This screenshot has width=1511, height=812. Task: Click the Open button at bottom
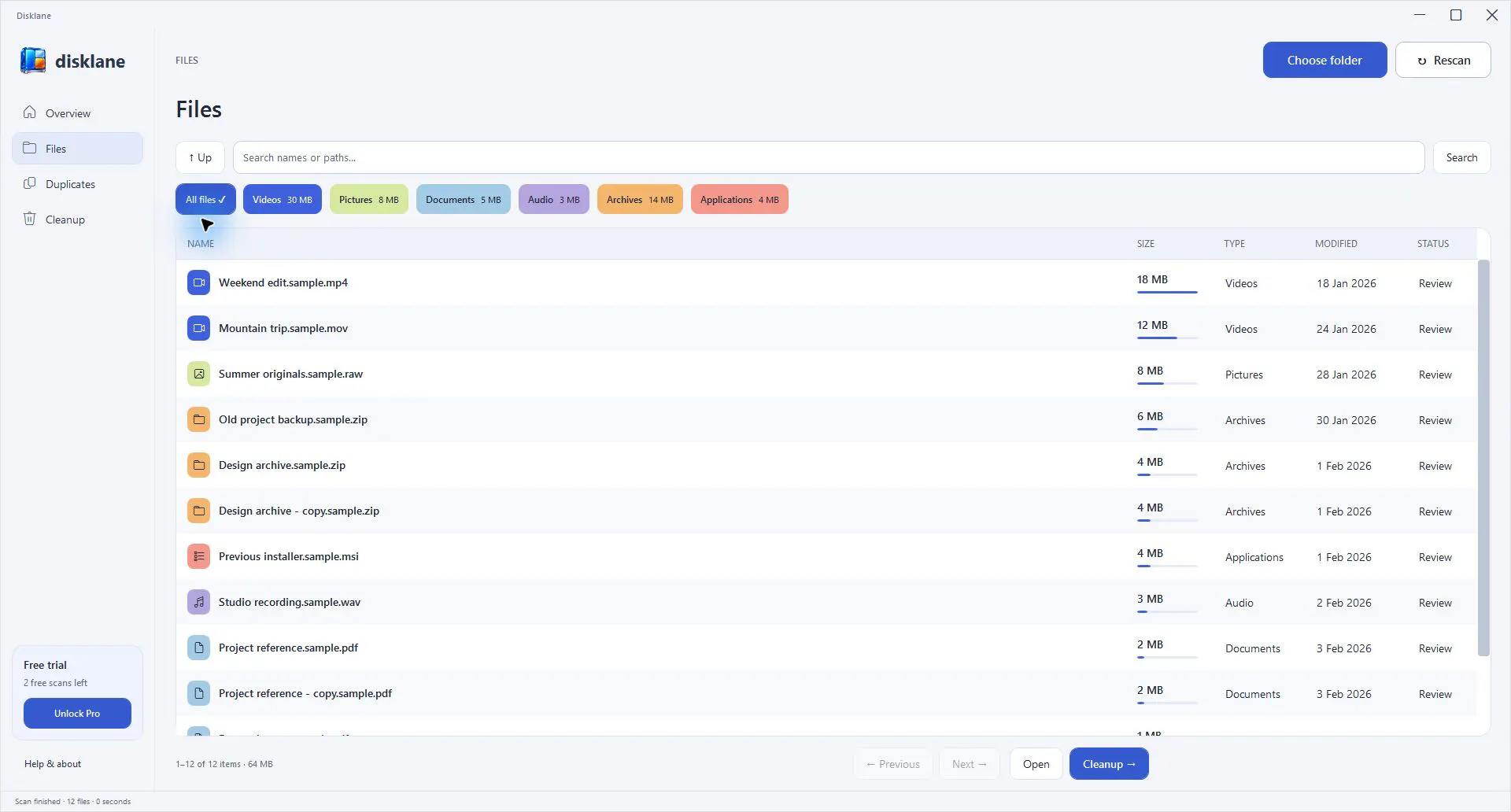point(1036,763)
